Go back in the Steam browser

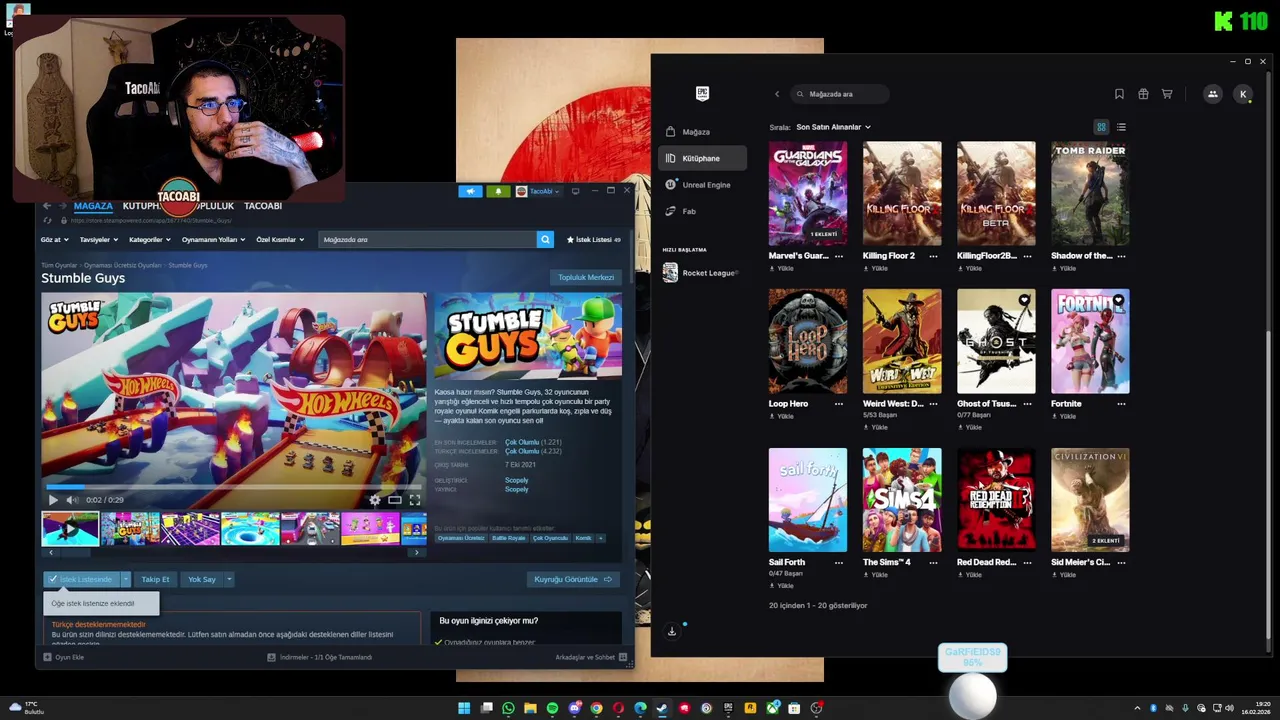pos(46,206)
